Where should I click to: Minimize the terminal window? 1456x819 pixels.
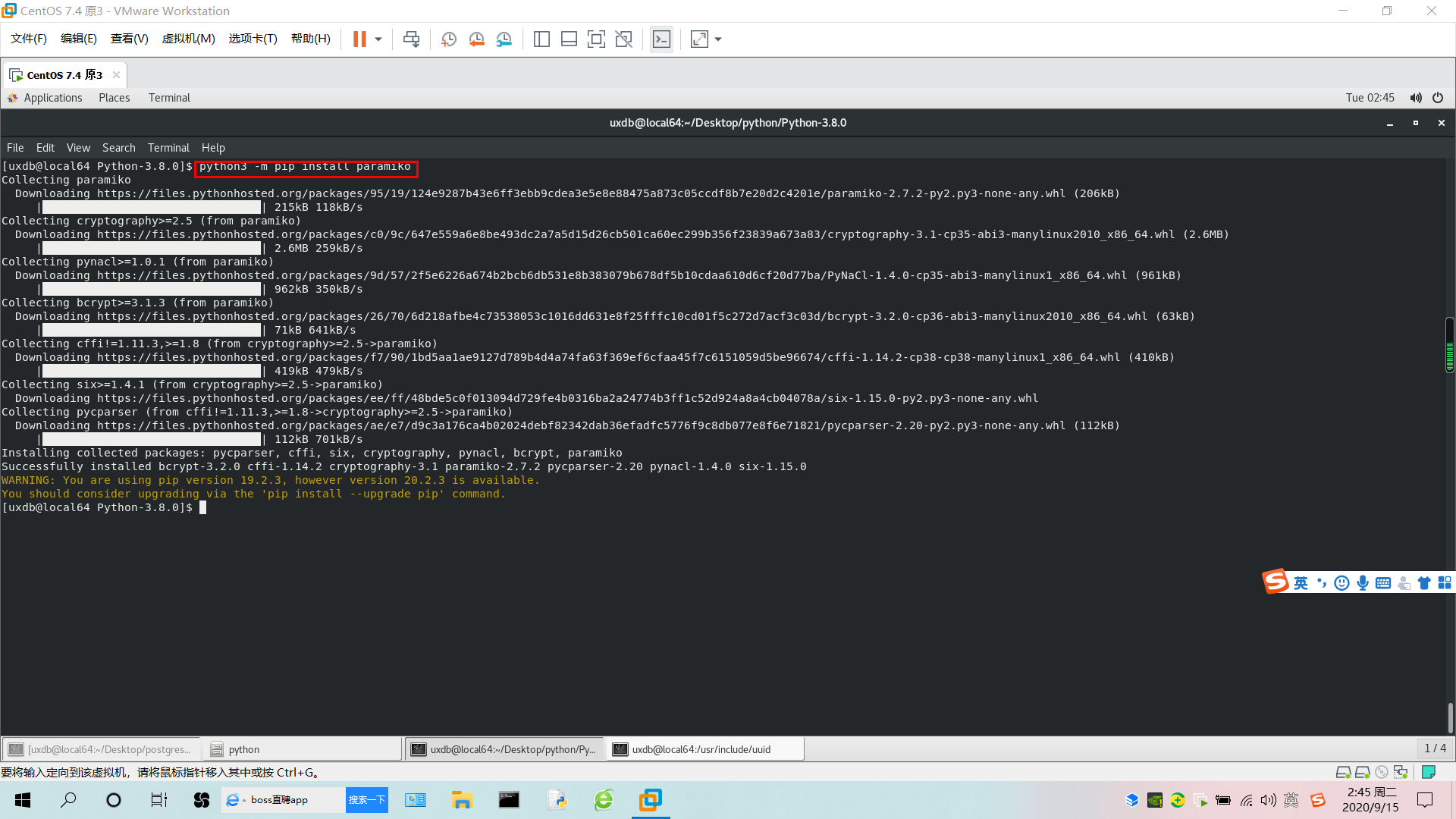coord(1390,123)
